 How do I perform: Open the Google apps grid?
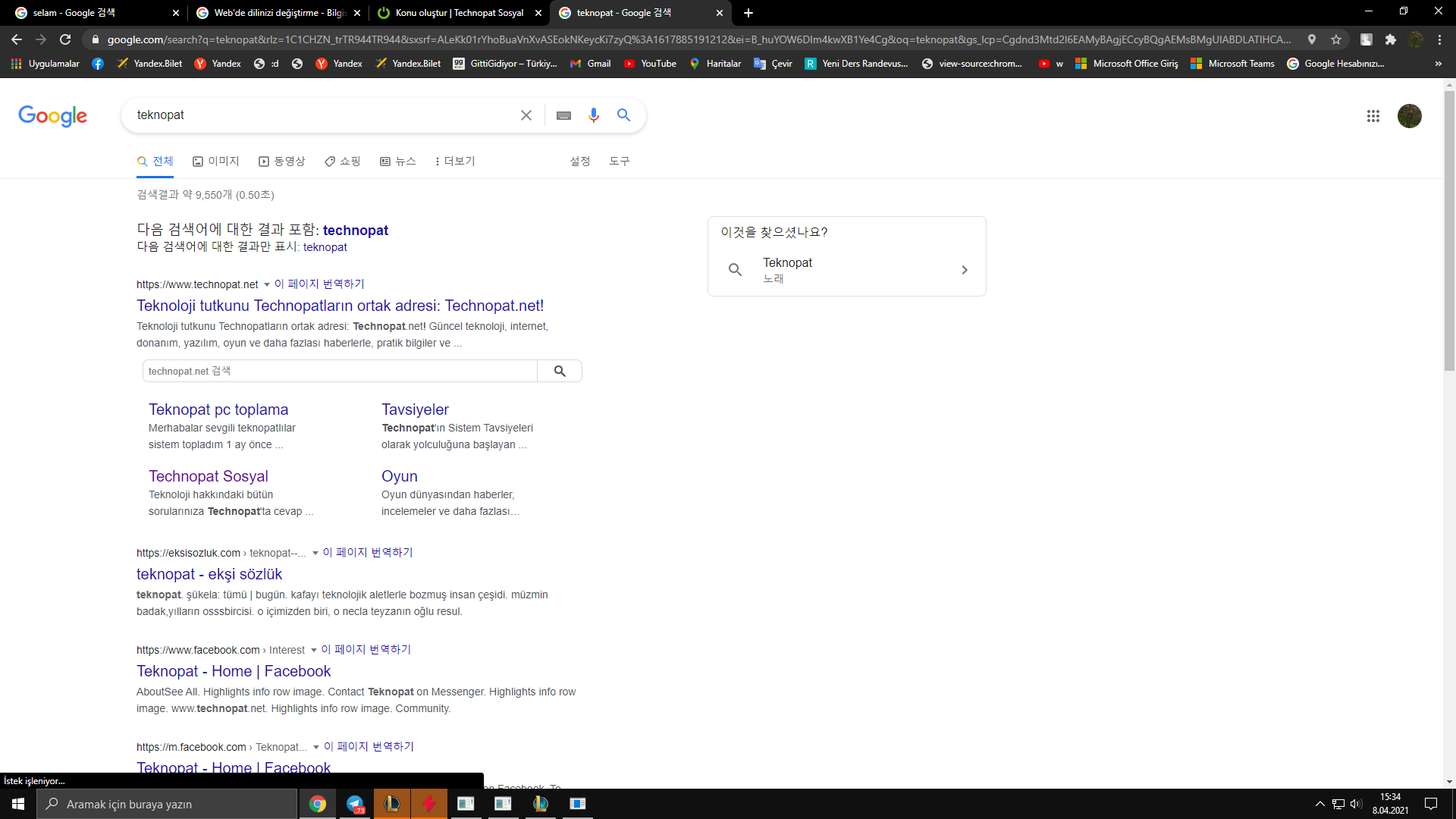pyautogui.click(x=1373, y=116)
